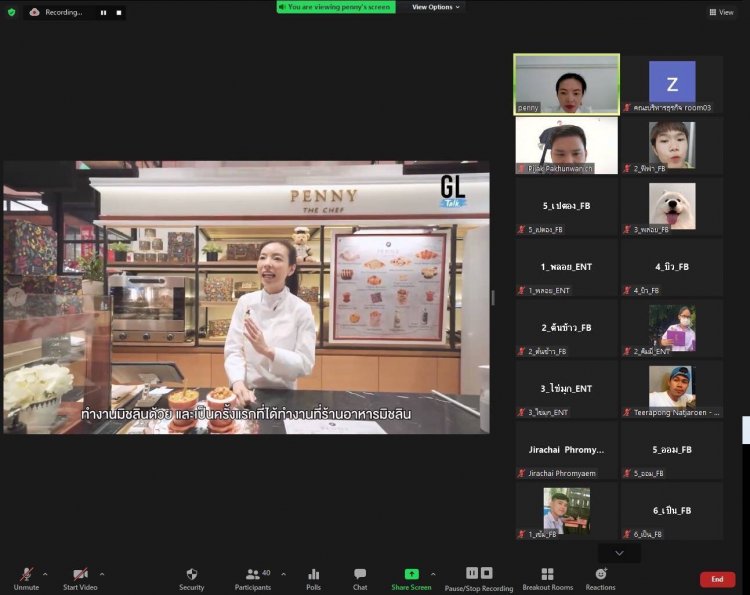Viewport: 750px width, 595px height.
Task: Select tile of participant in purple with mask
Action: click(x=672, y=328)
